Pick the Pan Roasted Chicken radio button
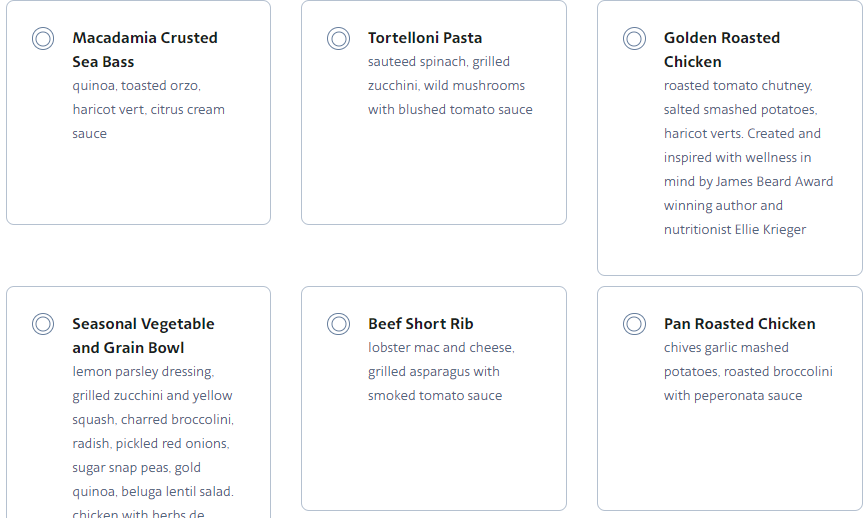Screen dimensions: 868x518 635,325
